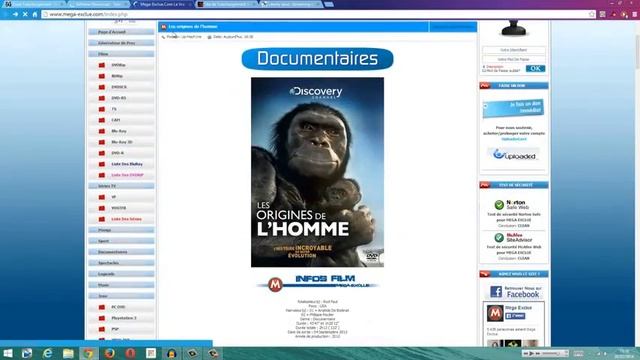
Task: Click red folder icon beside BDRip
Action: (x=102, y=76)
